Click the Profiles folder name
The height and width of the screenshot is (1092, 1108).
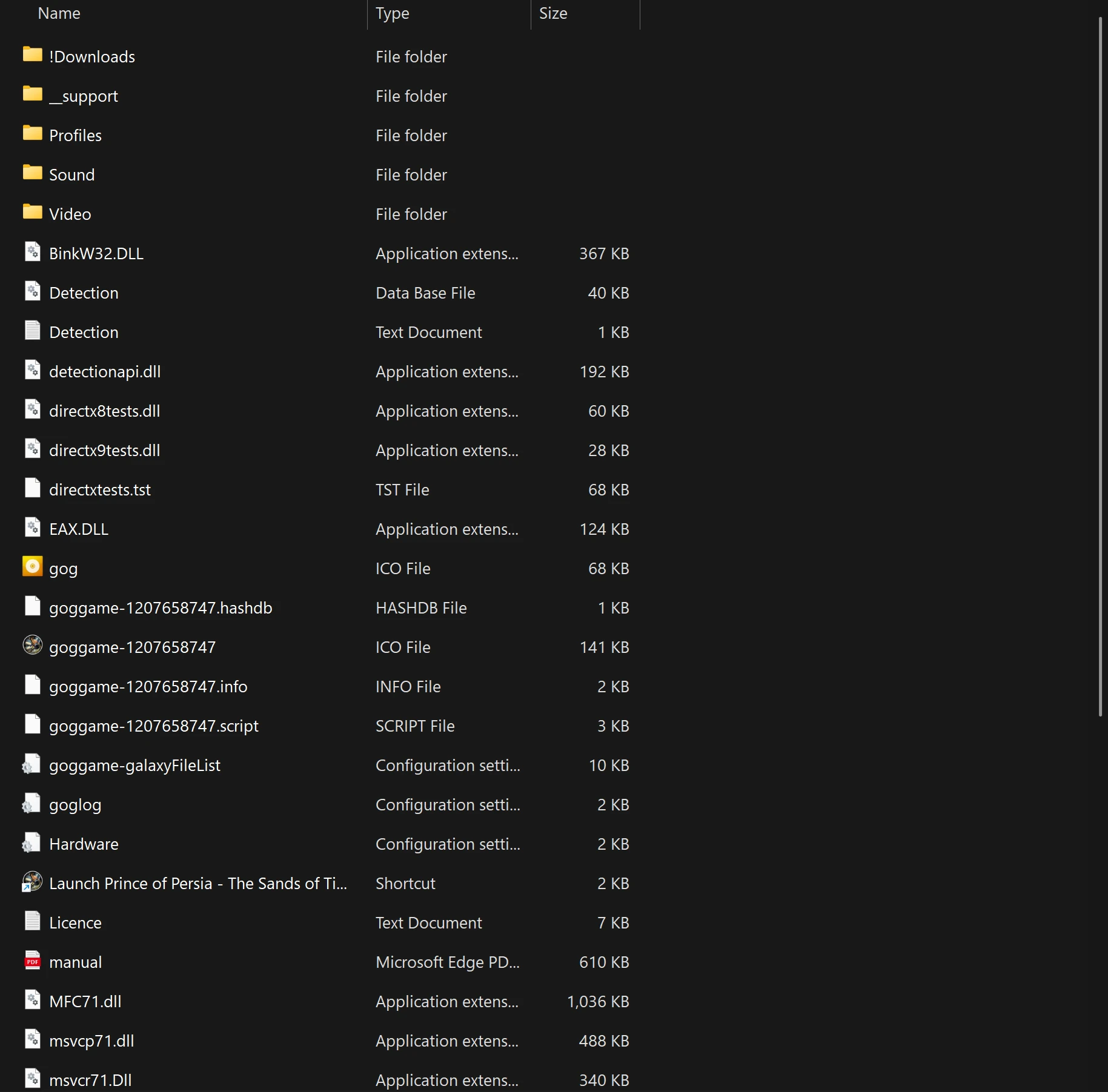(75, 136)
